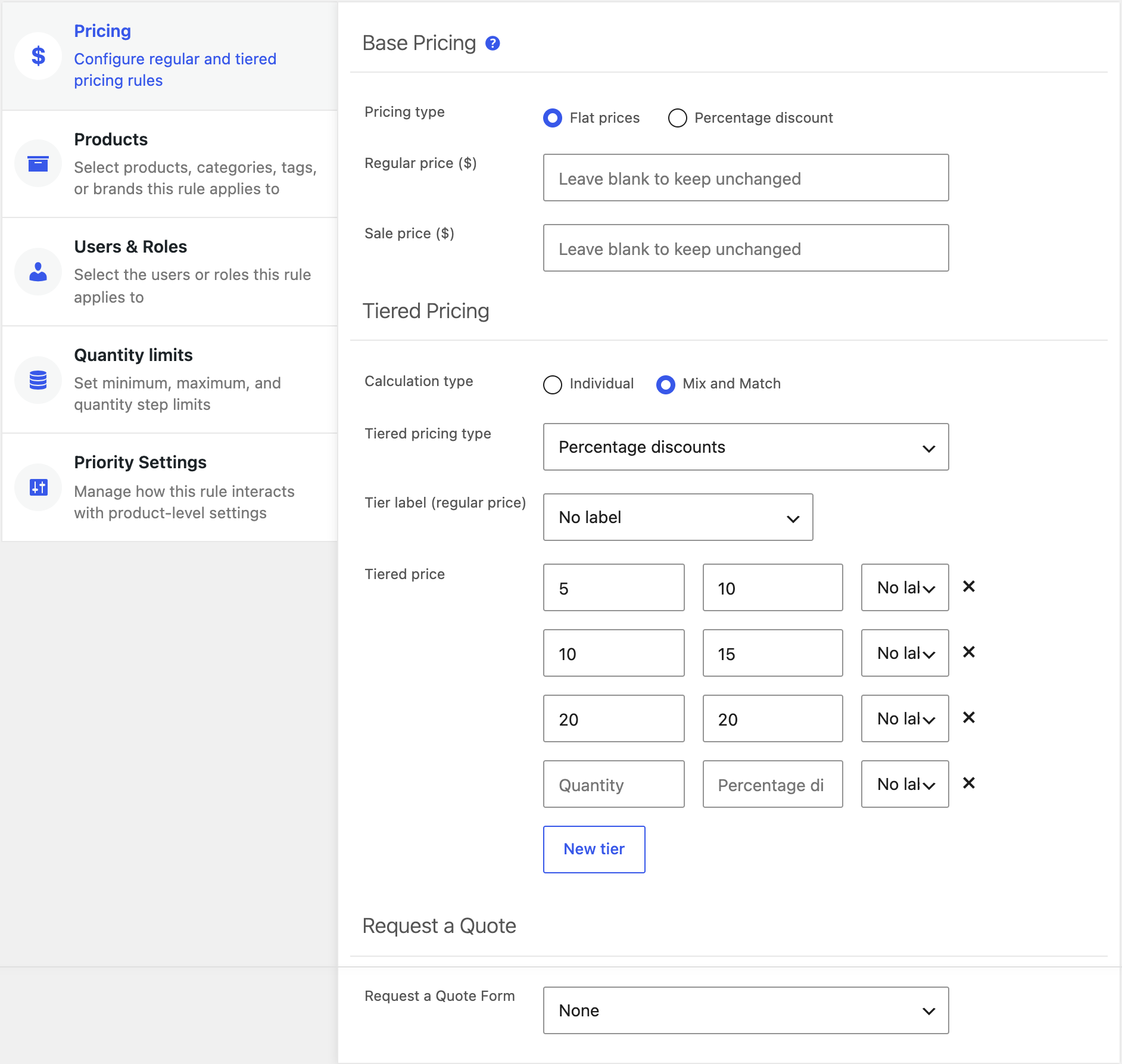Image resolution: width=1122 pixels, height=1064 pixels.
Task: Click the Priority Settings sliders icon
Action: click(x=38, y=487)
